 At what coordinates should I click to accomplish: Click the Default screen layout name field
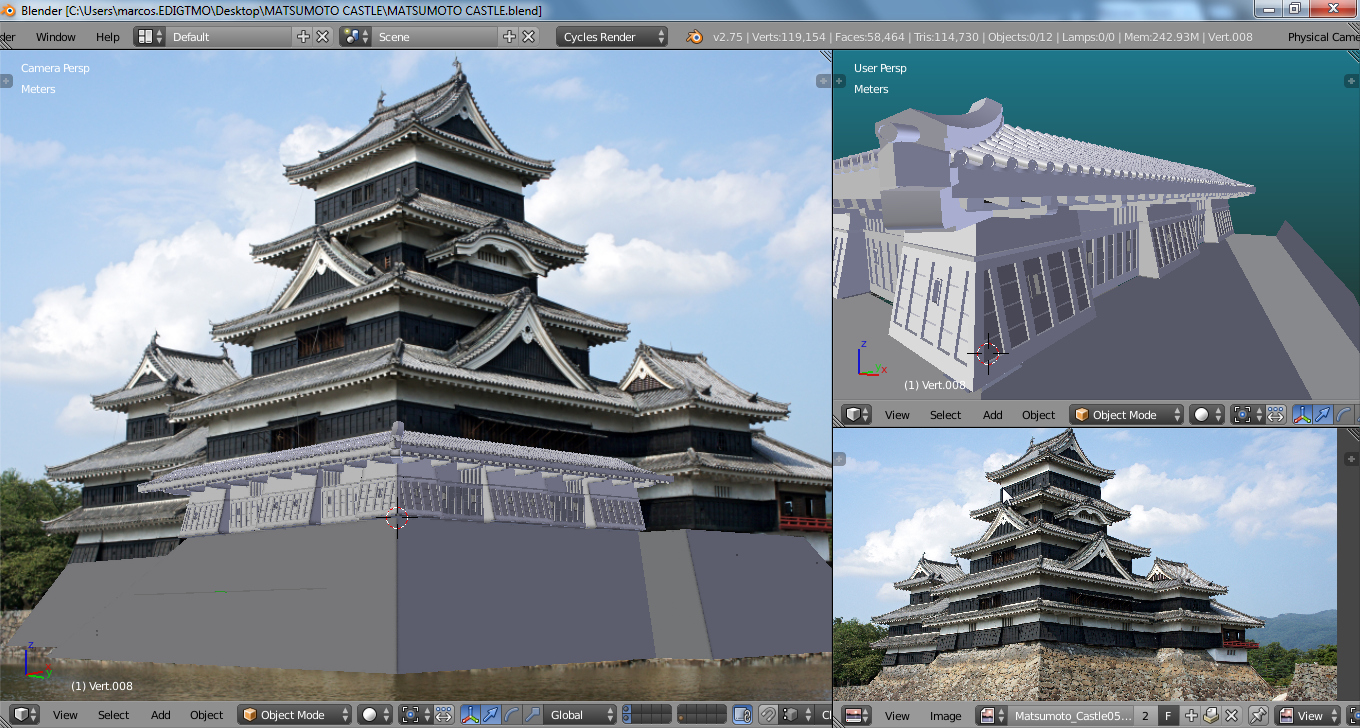(x=230, y=37)
